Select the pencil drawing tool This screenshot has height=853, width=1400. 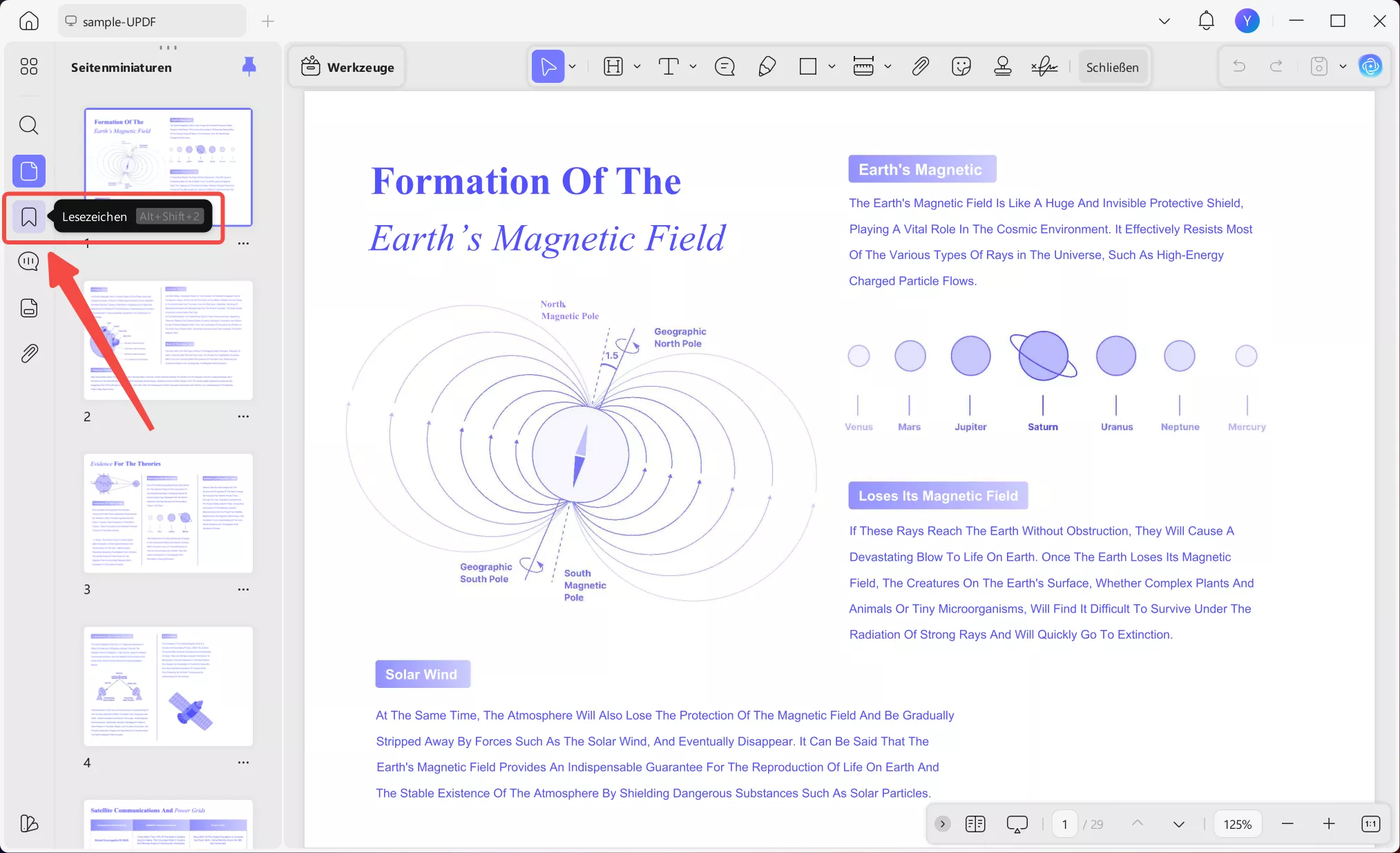tap(767, 67)
